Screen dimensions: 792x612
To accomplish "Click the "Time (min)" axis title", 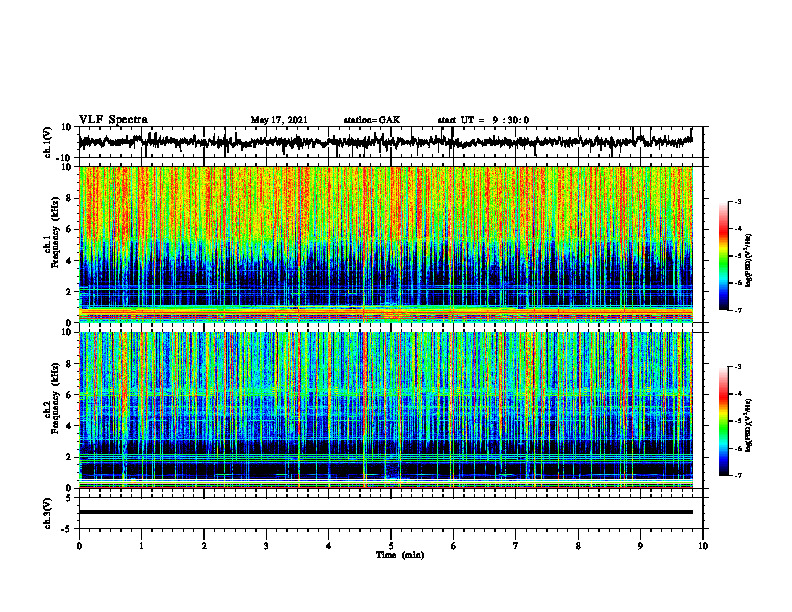I will [x=400, y=555].
